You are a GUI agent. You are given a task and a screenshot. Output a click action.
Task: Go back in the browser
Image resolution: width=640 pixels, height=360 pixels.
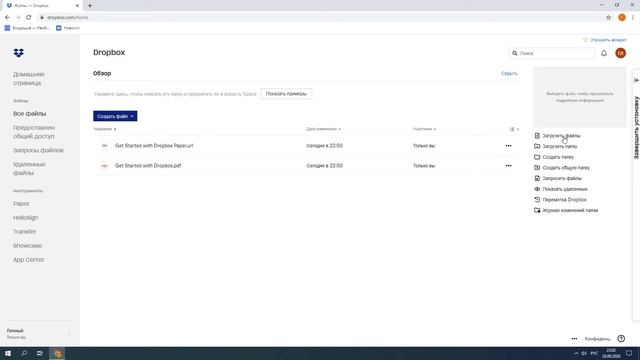[x=7, y=17]
